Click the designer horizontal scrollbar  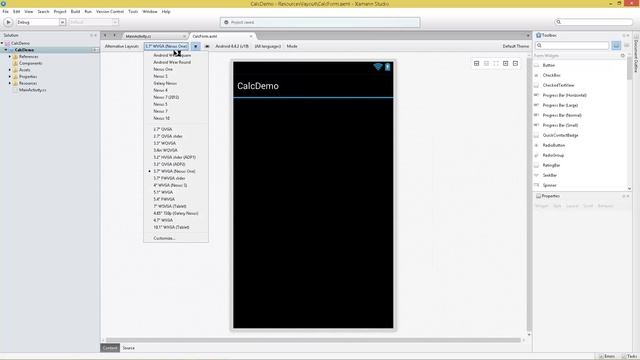click(313, 340)
